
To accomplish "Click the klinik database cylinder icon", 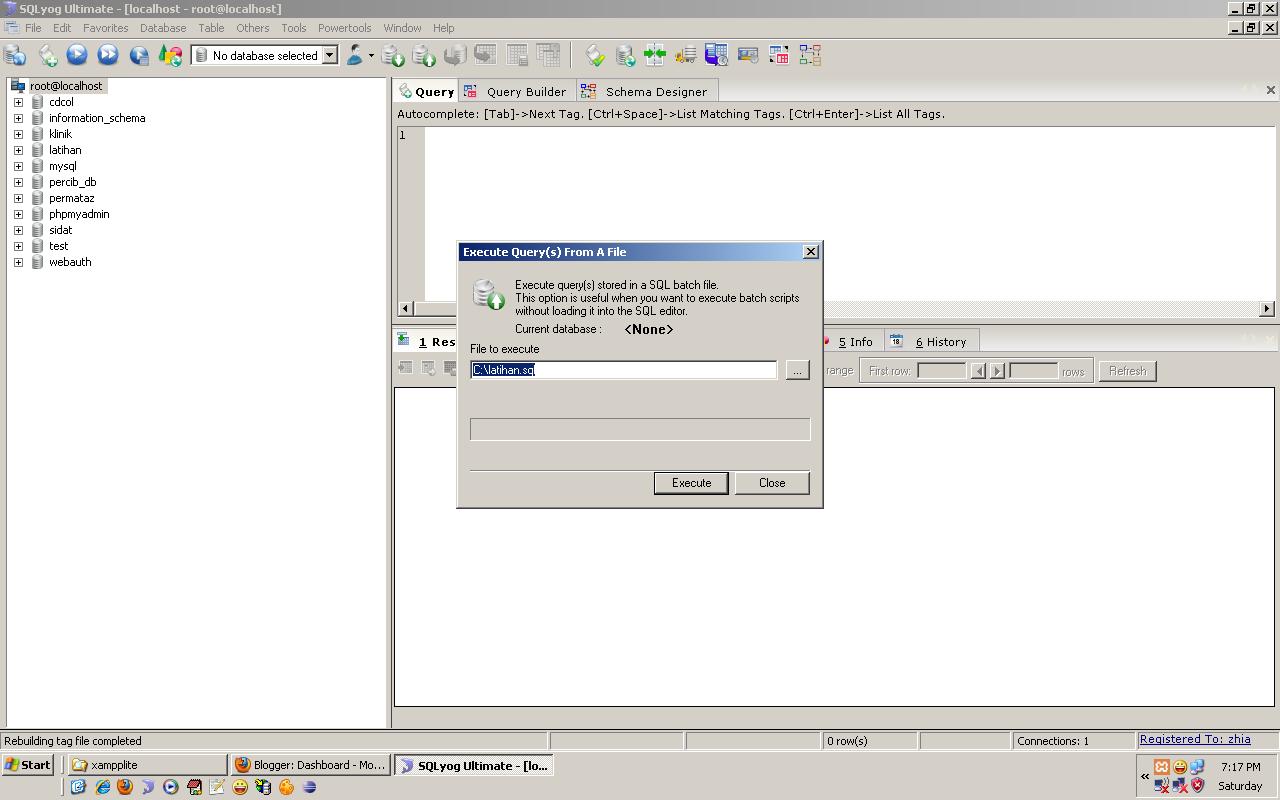I will [38, 134].
